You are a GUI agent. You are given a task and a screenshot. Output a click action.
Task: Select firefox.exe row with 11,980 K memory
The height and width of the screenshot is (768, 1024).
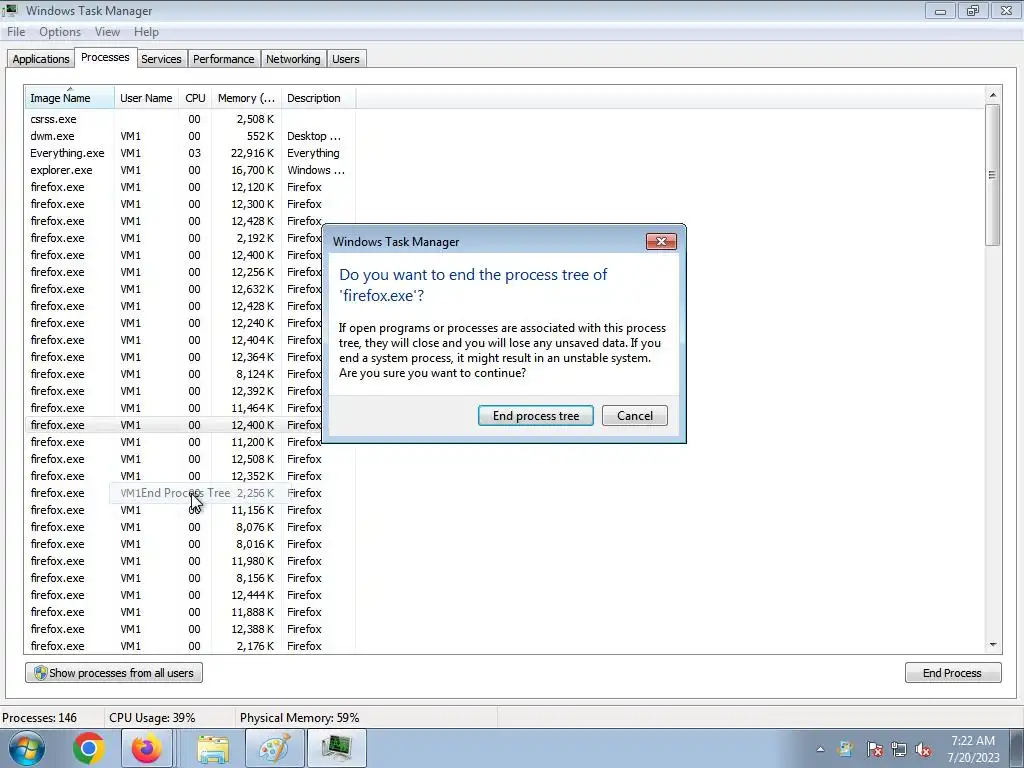point(189,560)
